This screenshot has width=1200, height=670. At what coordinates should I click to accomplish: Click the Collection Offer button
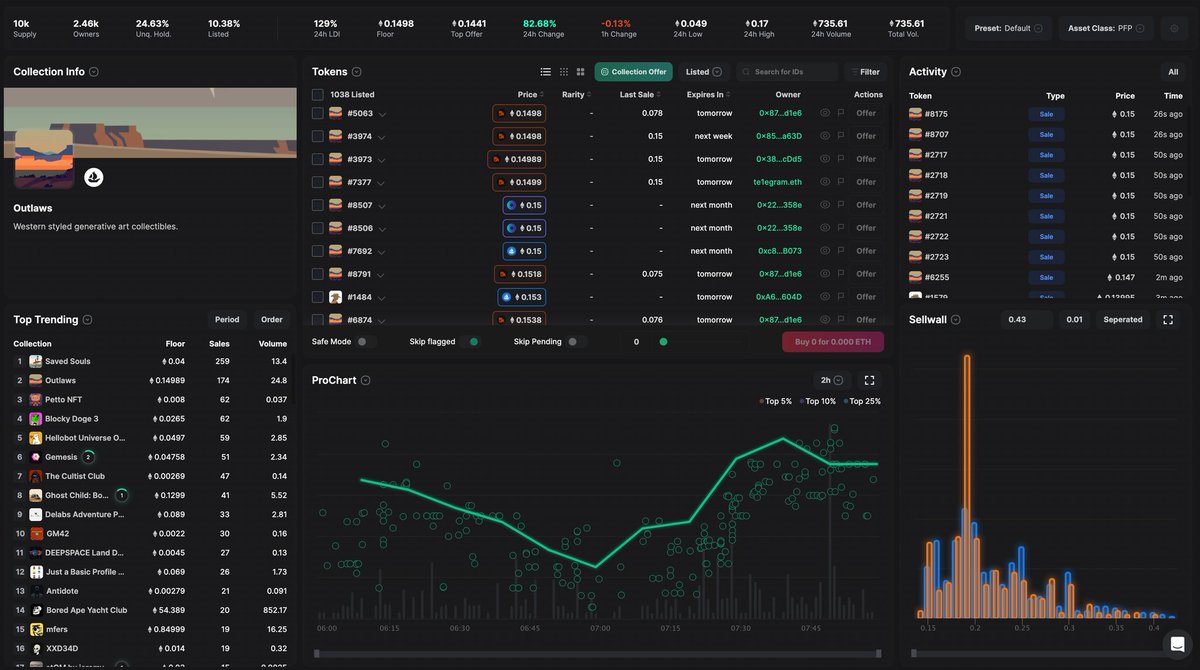pos(634,72)
